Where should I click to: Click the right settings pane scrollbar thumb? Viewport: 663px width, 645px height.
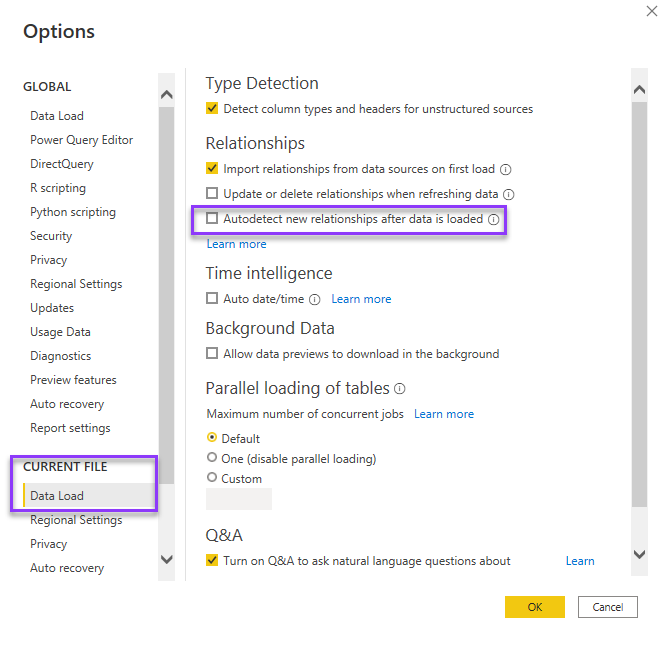coord(639,304)
